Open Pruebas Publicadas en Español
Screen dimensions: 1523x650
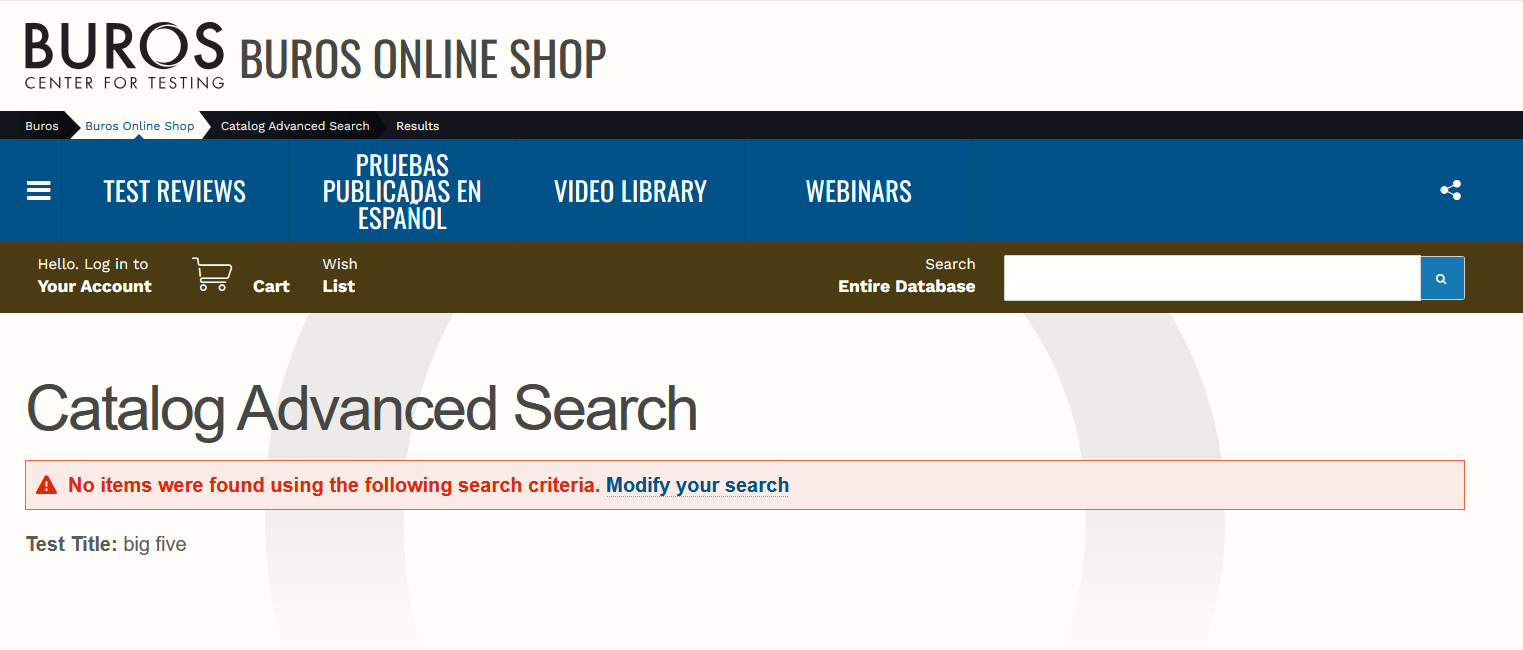[x=402, y=191]
